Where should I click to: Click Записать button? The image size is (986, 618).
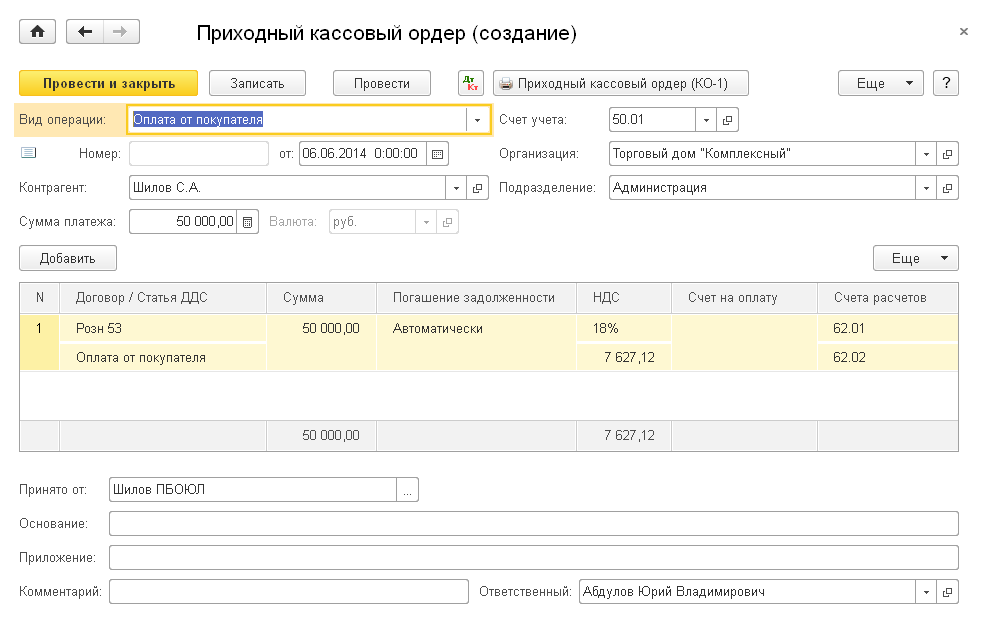257,83
